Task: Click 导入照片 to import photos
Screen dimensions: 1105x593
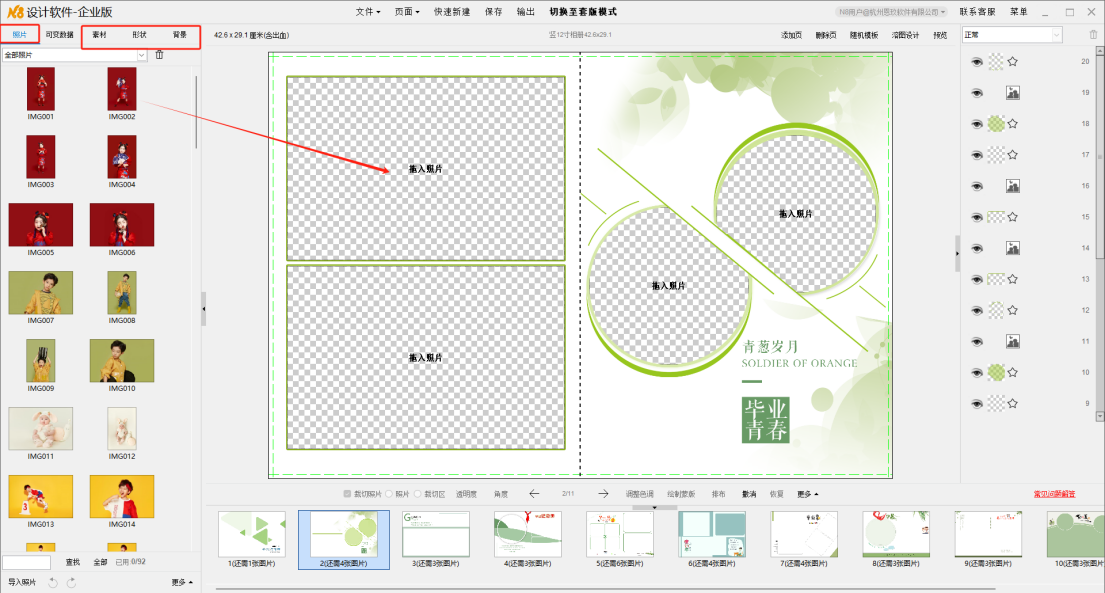Action: (22, 582)
